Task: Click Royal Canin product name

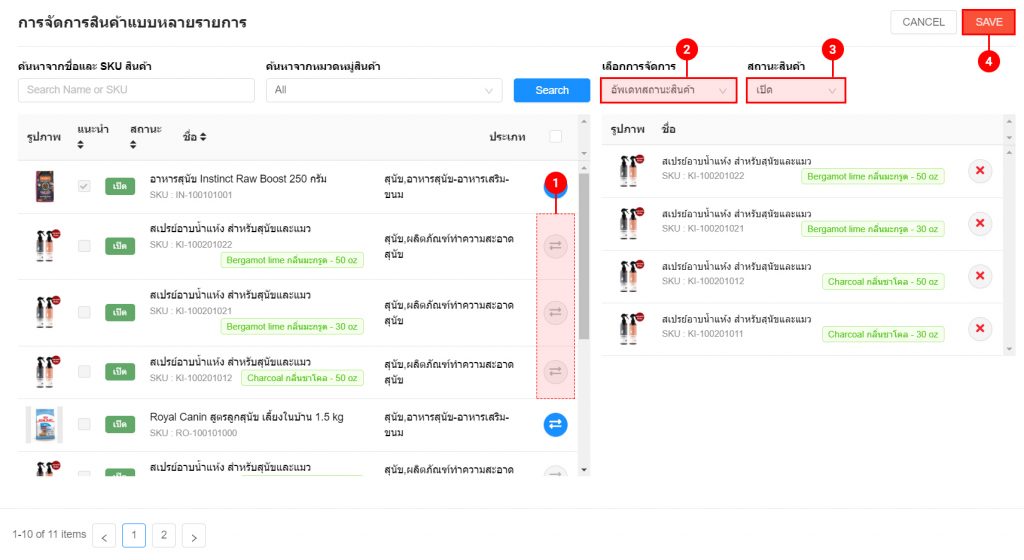Action: 246,417
